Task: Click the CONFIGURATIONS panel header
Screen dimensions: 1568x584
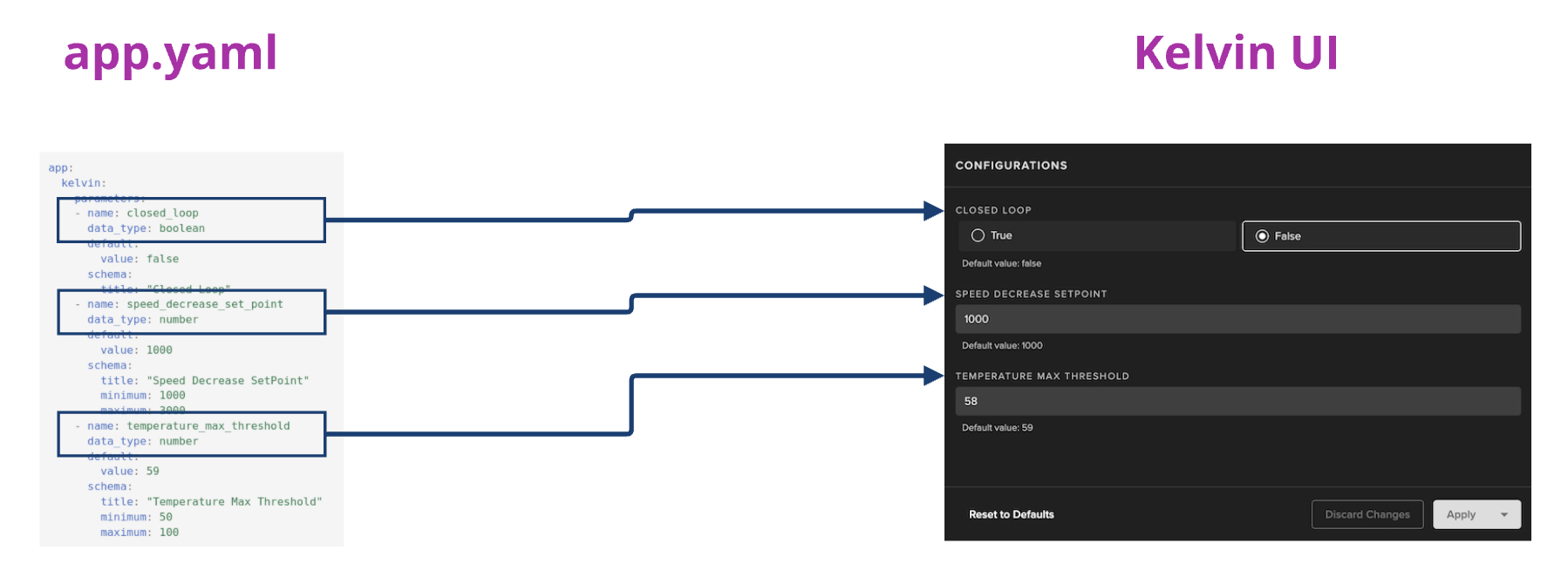Action: [x=1011, y=165]
